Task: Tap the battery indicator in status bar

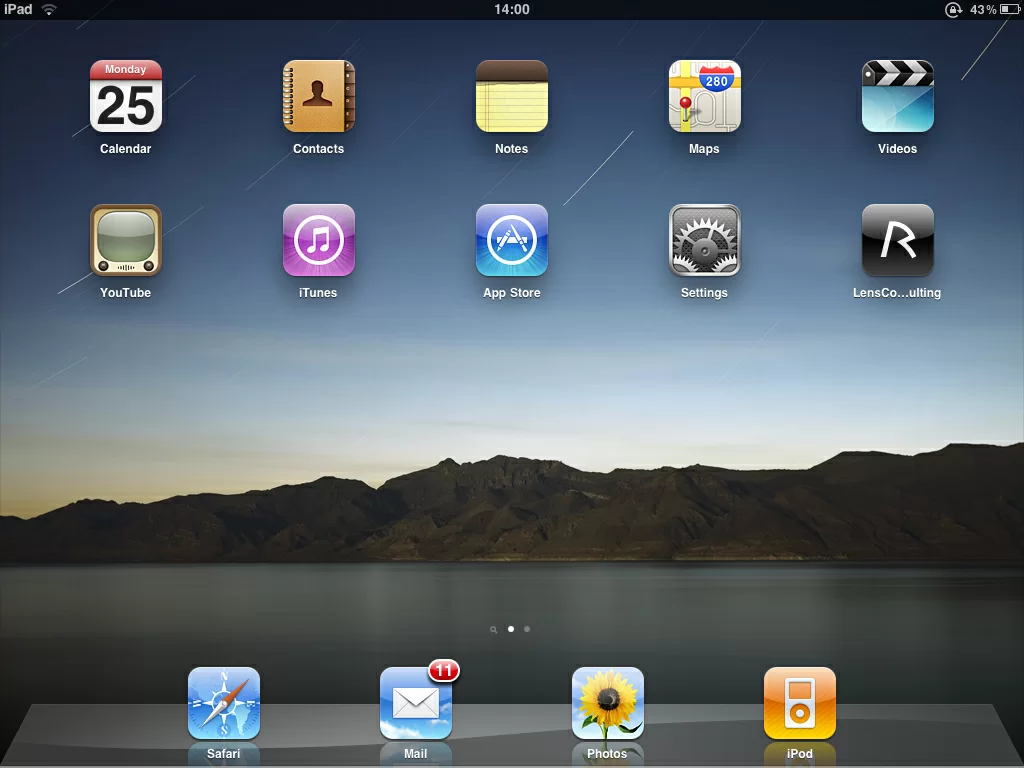Action: (1010, 9)
